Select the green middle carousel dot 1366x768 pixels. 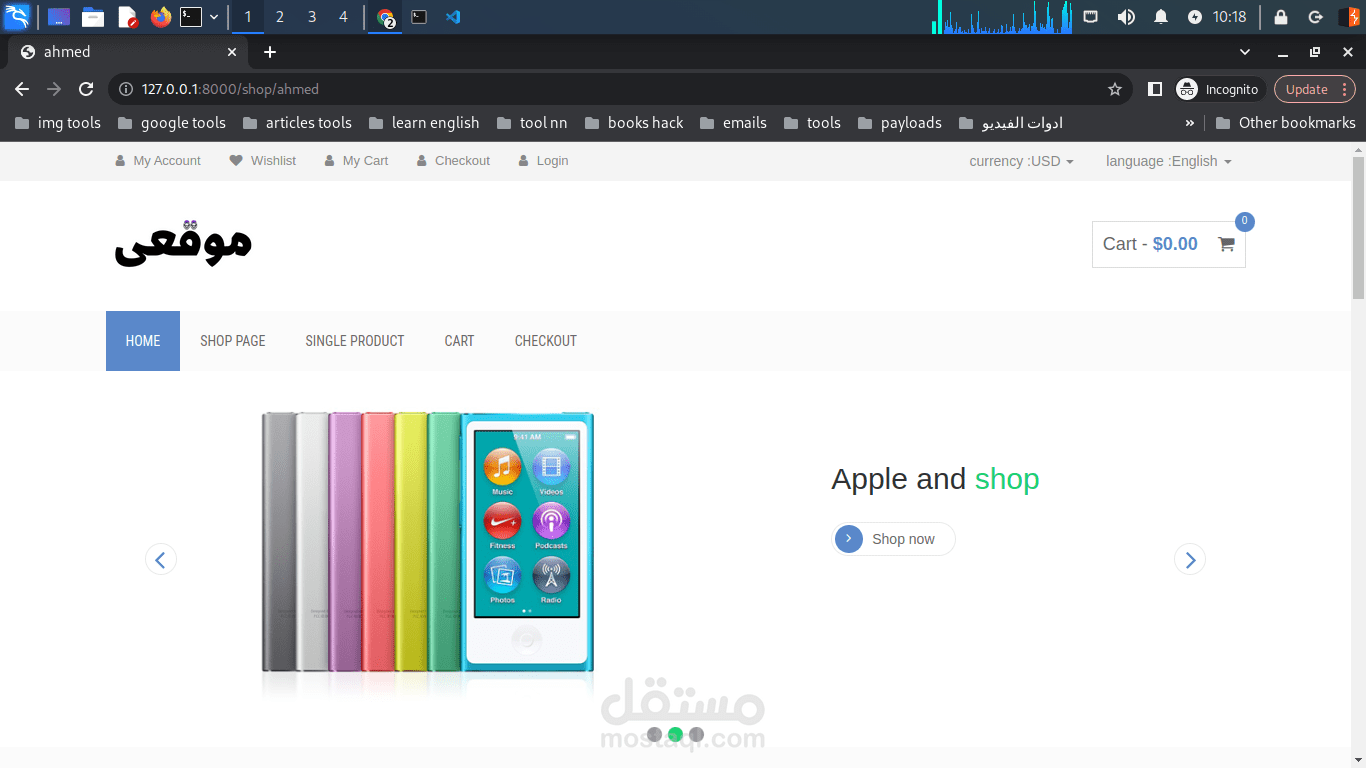pos(675,735)
